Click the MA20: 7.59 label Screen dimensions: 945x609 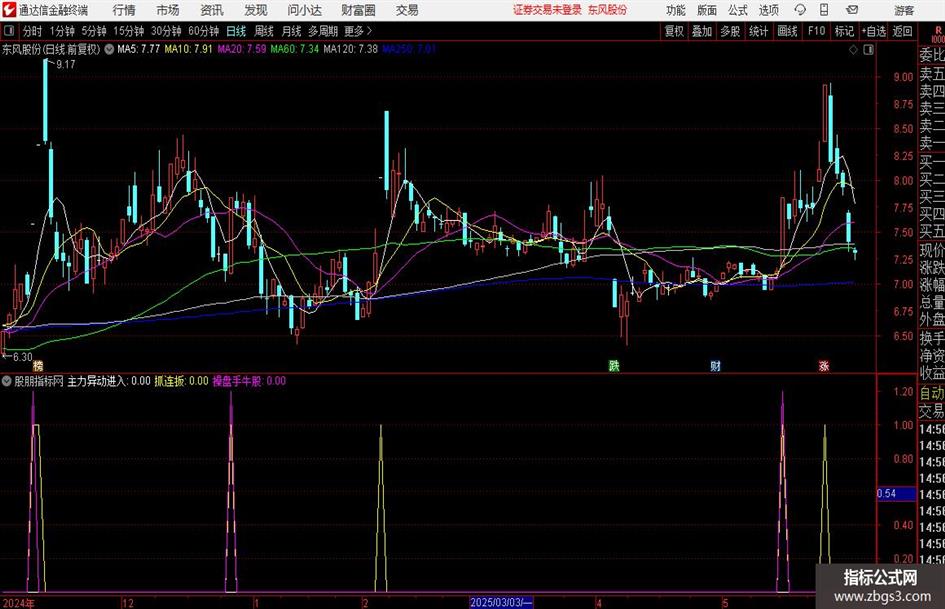(242, 49)
